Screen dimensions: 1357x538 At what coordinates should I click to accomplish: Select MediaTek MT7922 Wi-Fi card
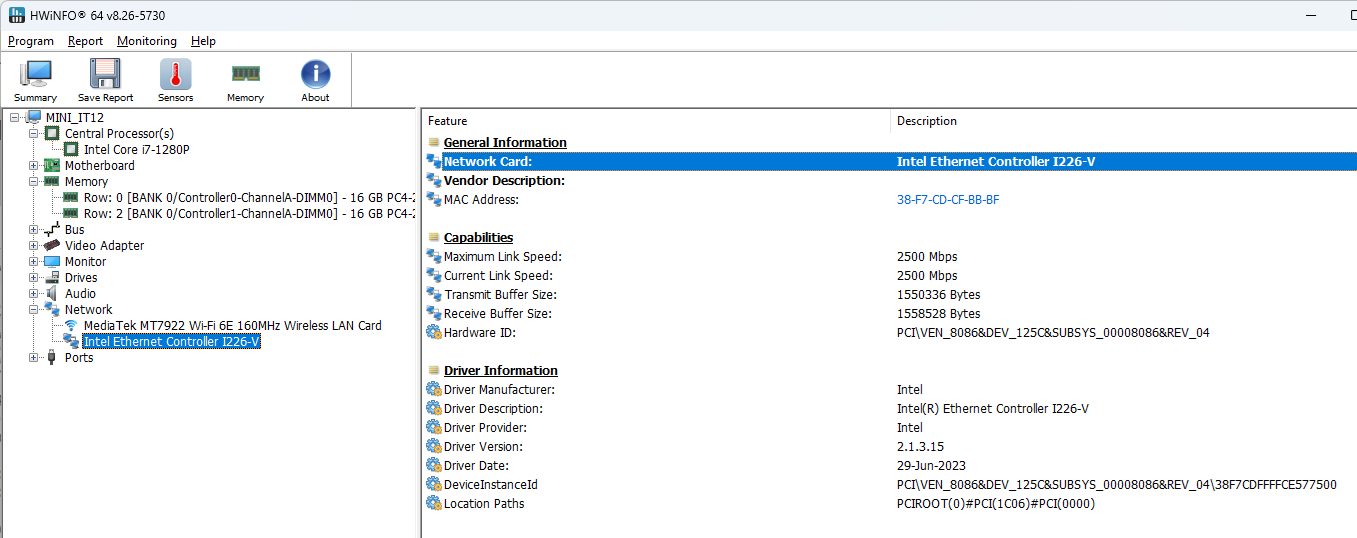coord(233,326)
